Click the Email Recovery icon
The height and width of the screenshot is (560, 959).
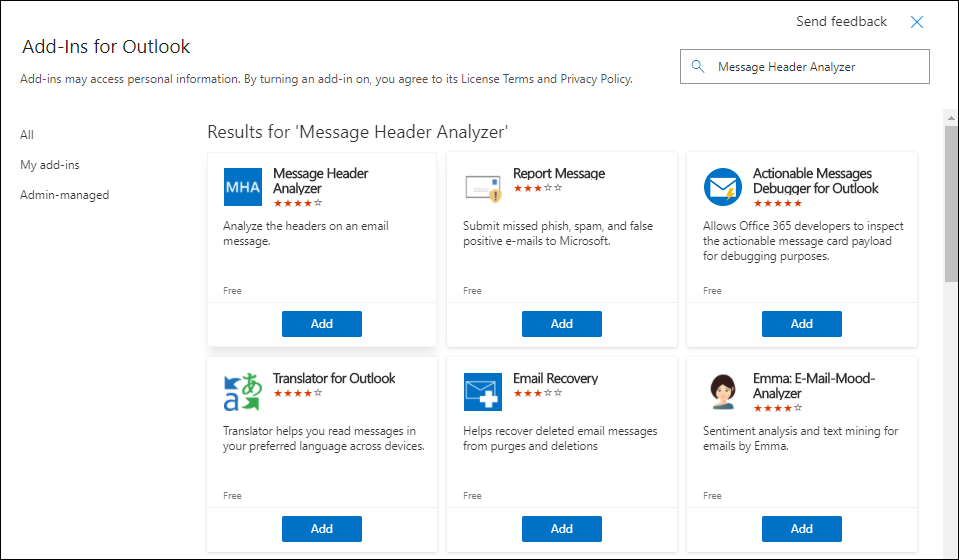(483, 392)
